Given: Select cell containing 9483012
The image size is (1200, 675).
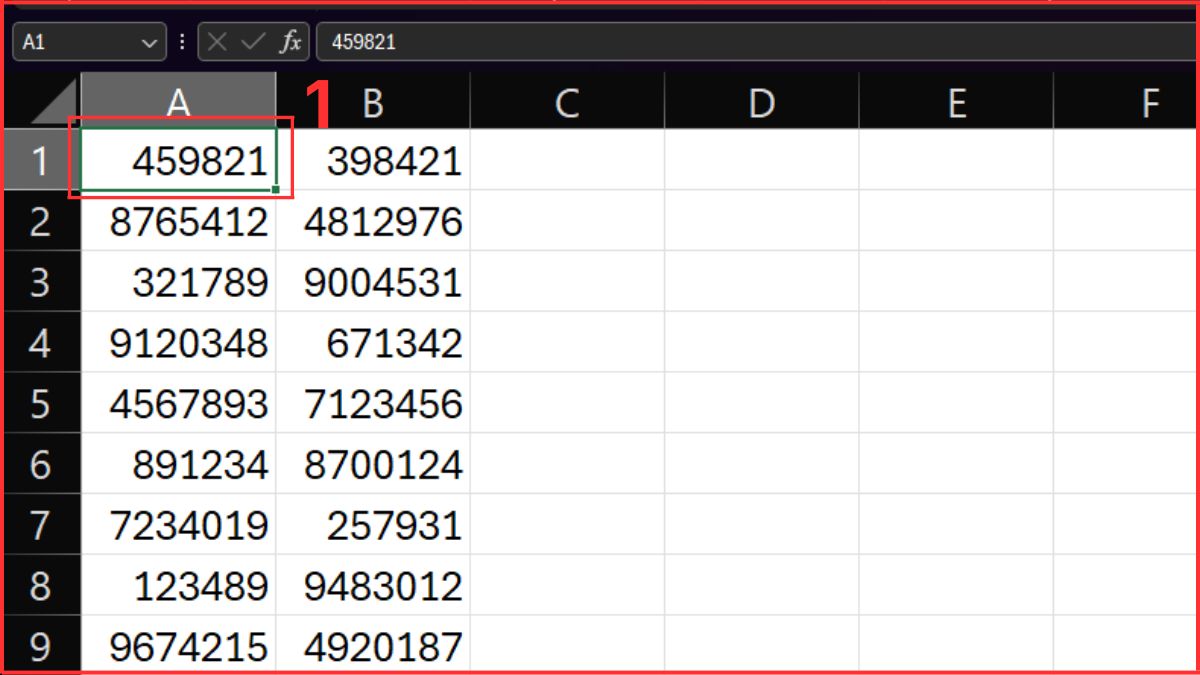Looking at the screenshot, I should 373,585.
